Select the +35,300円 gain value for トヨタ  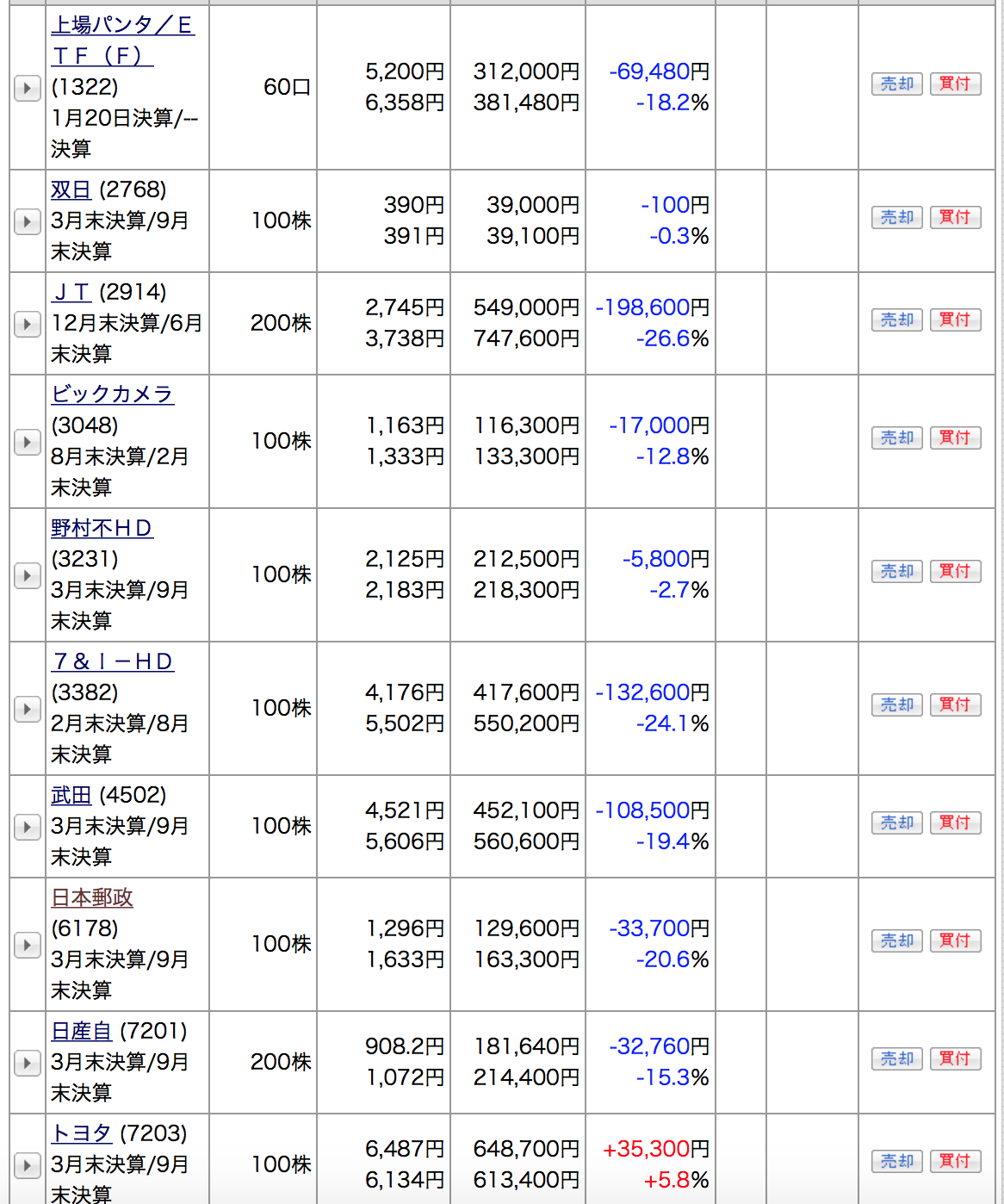(656, 1149)
